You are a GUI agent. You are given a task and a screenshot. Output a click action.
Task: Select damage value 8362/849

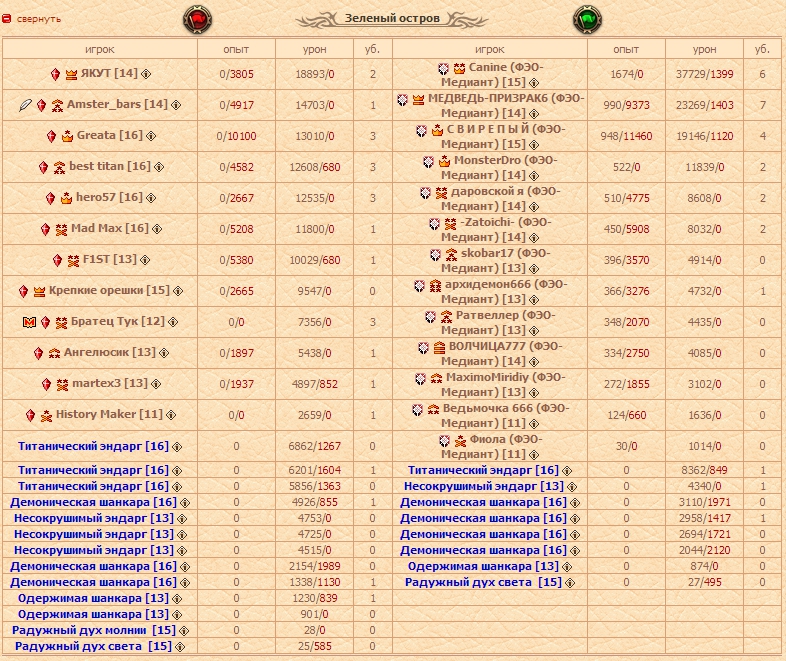pyautogui.click(x=704, y=470)
